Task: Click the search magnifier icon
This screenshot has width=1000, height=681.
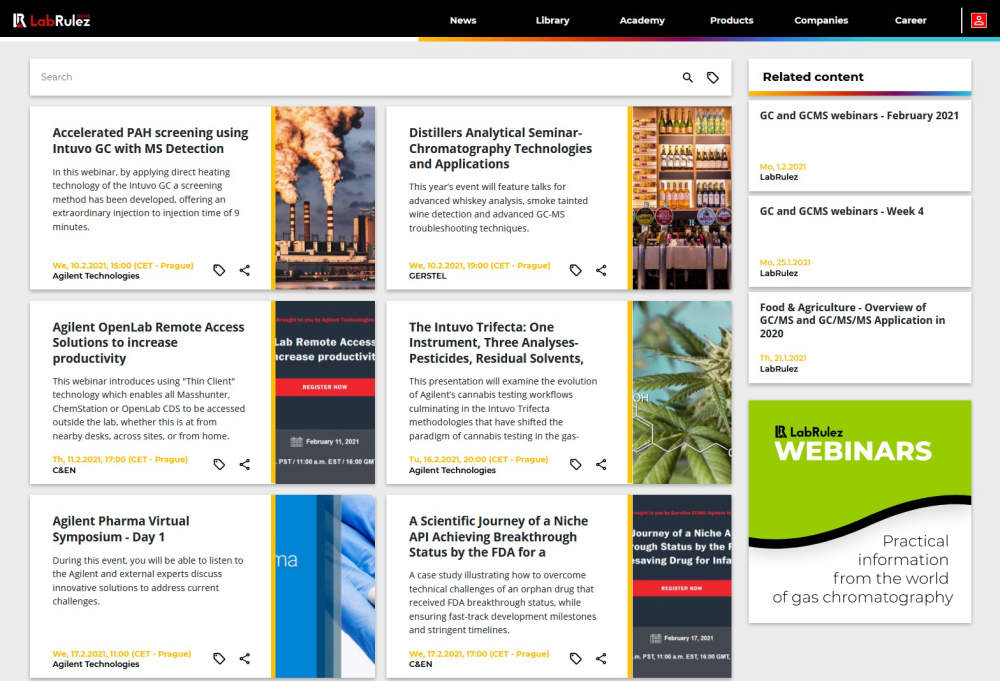Action: pyautogui.click(x=688, y=77)
